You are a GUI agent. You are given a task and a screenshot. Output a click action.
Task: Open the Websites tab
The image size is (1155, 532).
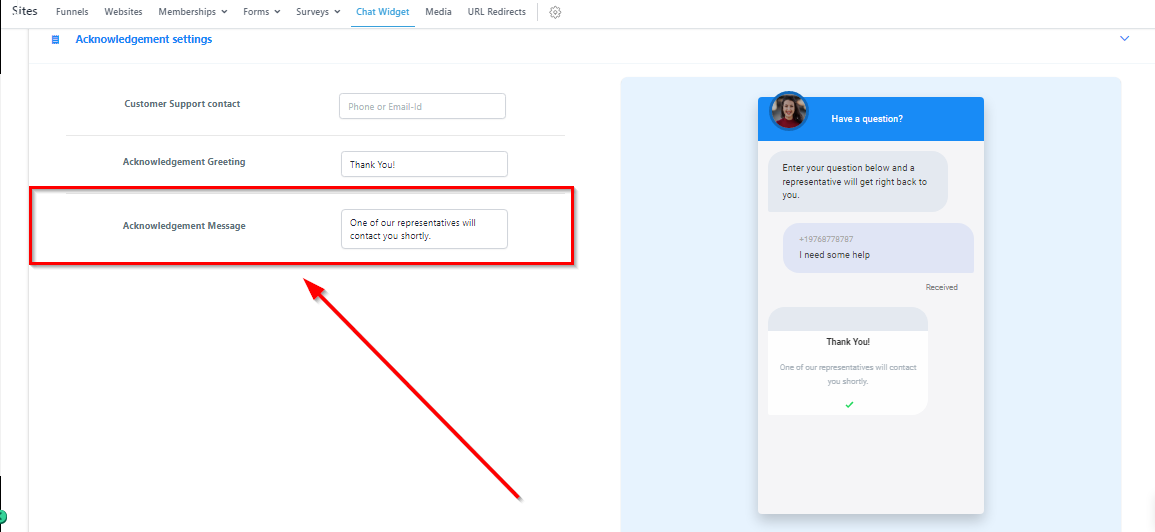point(124,12)
